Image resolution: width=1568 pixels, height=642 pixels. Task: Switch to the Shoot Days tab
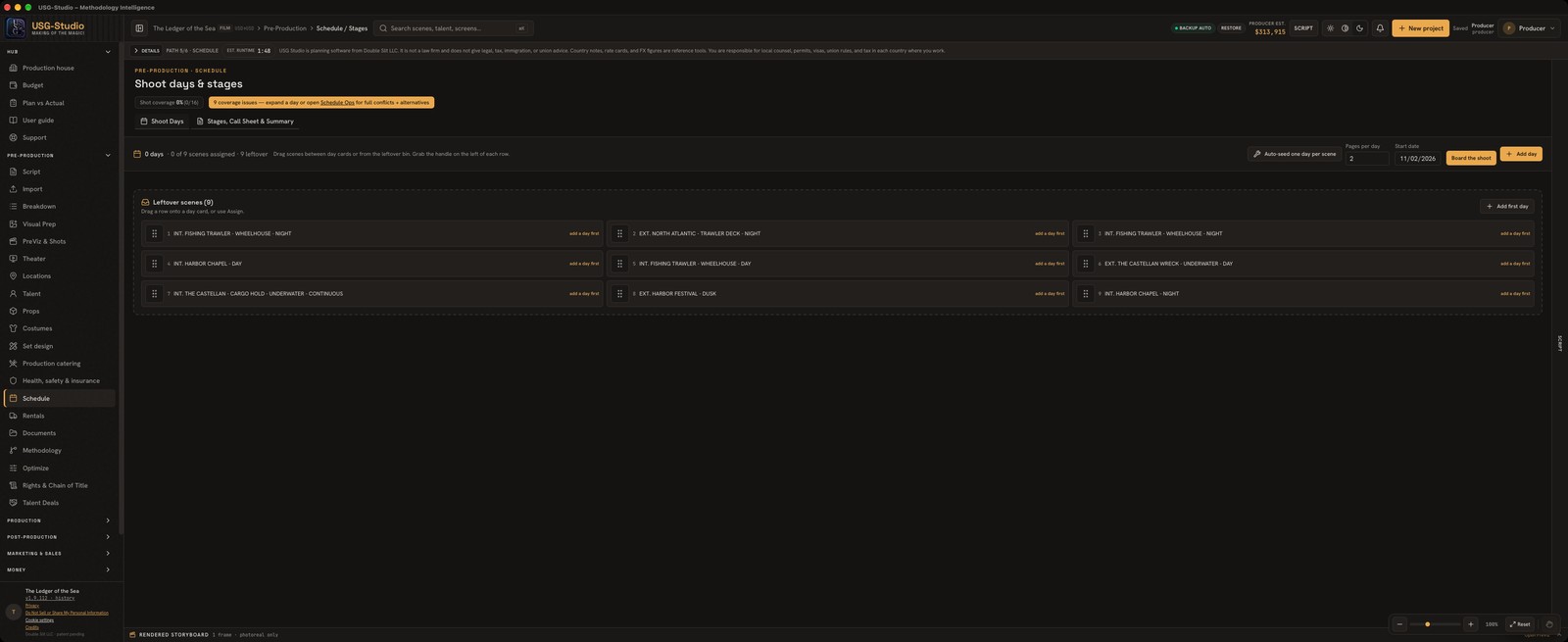(162, 122)
